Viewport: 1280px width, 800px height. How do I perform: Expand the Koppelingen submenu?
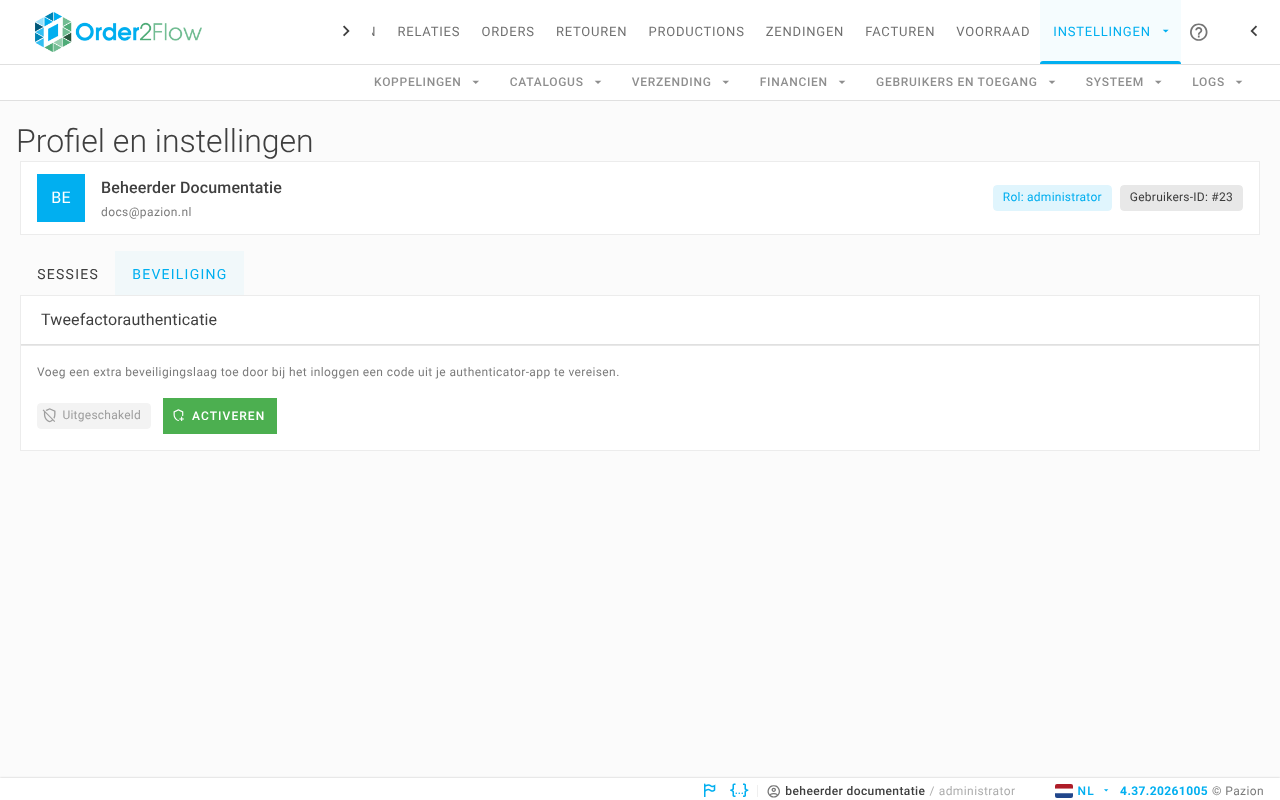click(427, 82)
